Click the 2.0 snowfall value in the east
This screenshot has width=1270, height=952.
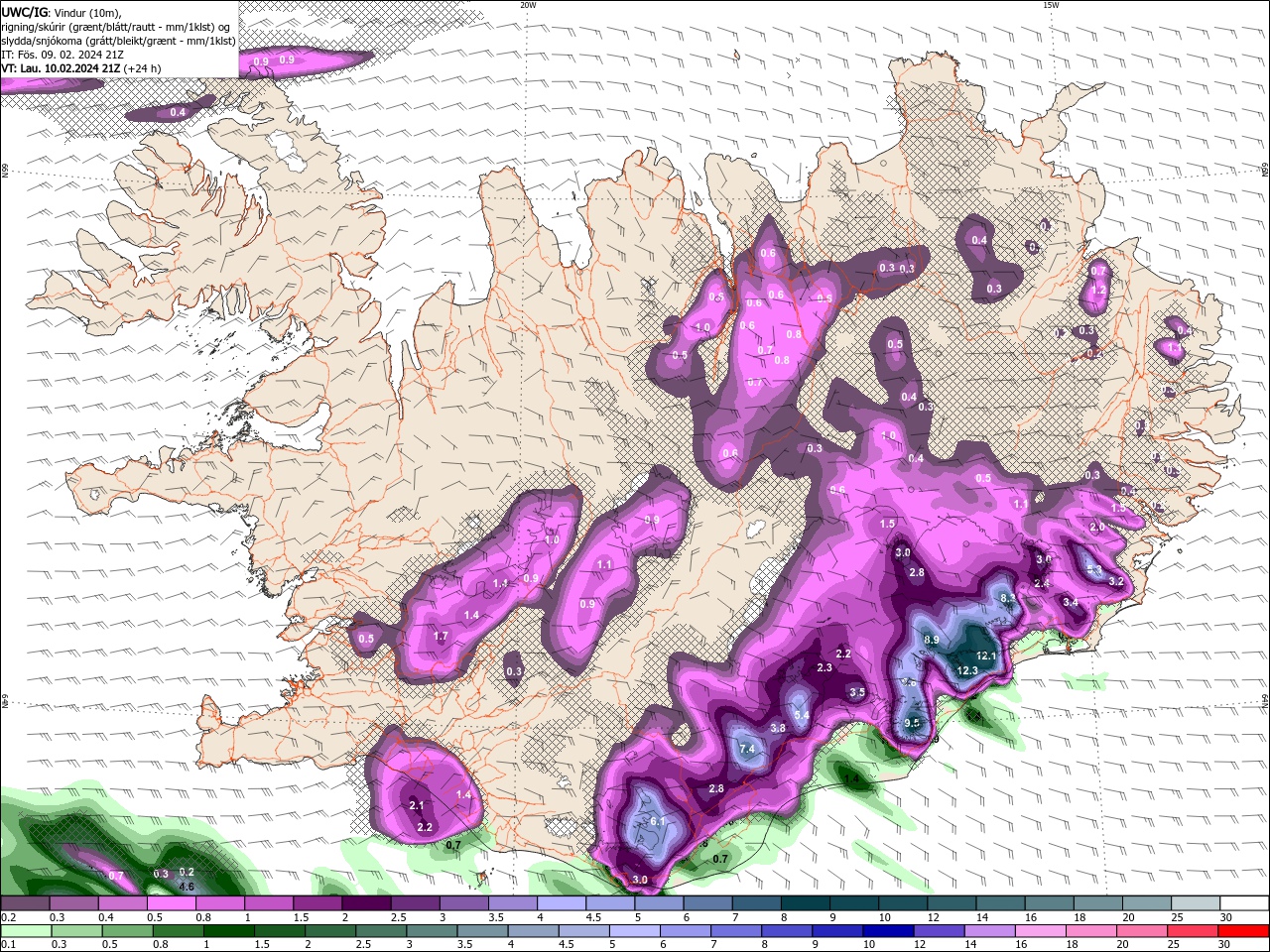tap(1097, 528)
